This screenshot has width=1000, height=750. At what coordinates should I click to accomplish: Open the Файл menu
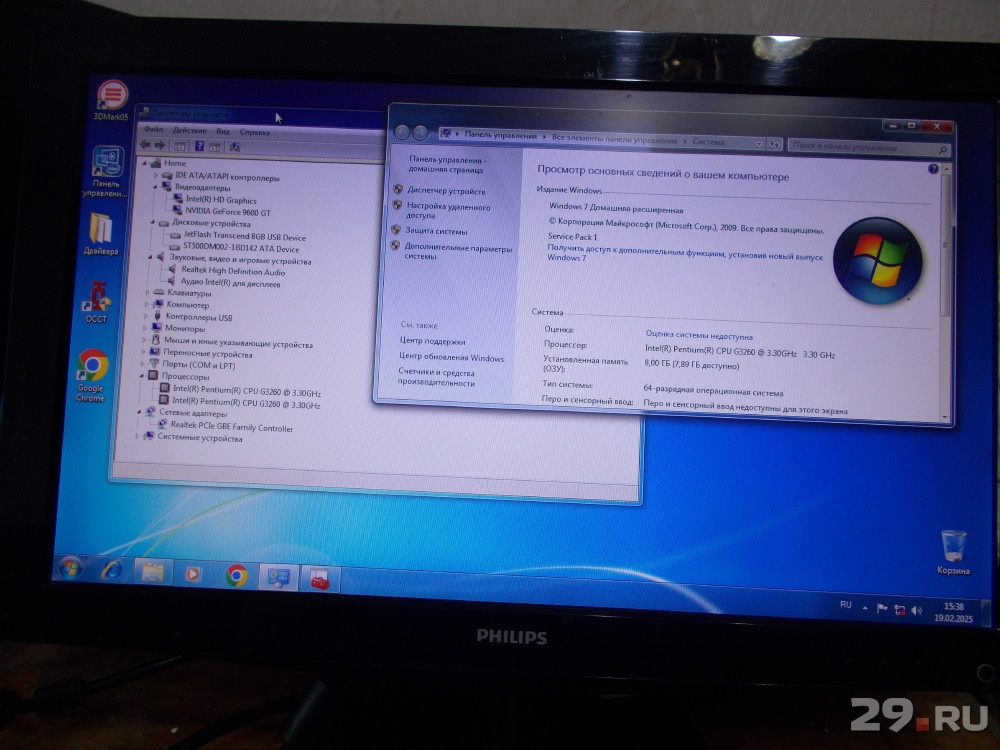pos(153,129)
